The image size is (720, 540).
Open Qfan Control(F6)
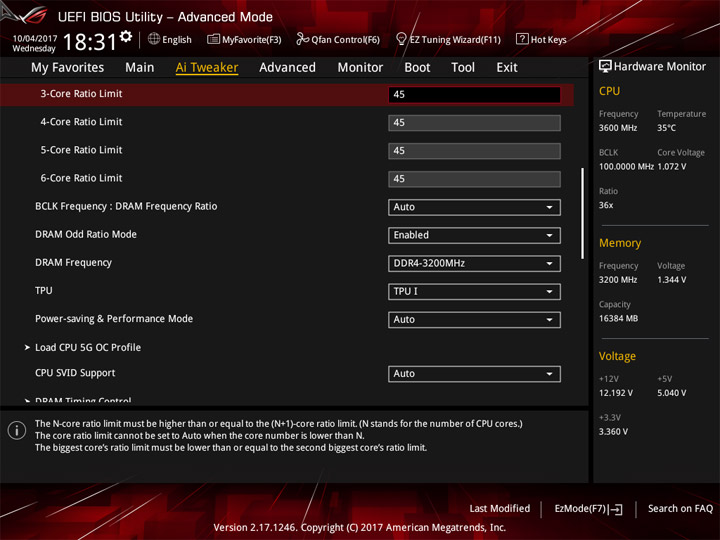tap(338, 39)
